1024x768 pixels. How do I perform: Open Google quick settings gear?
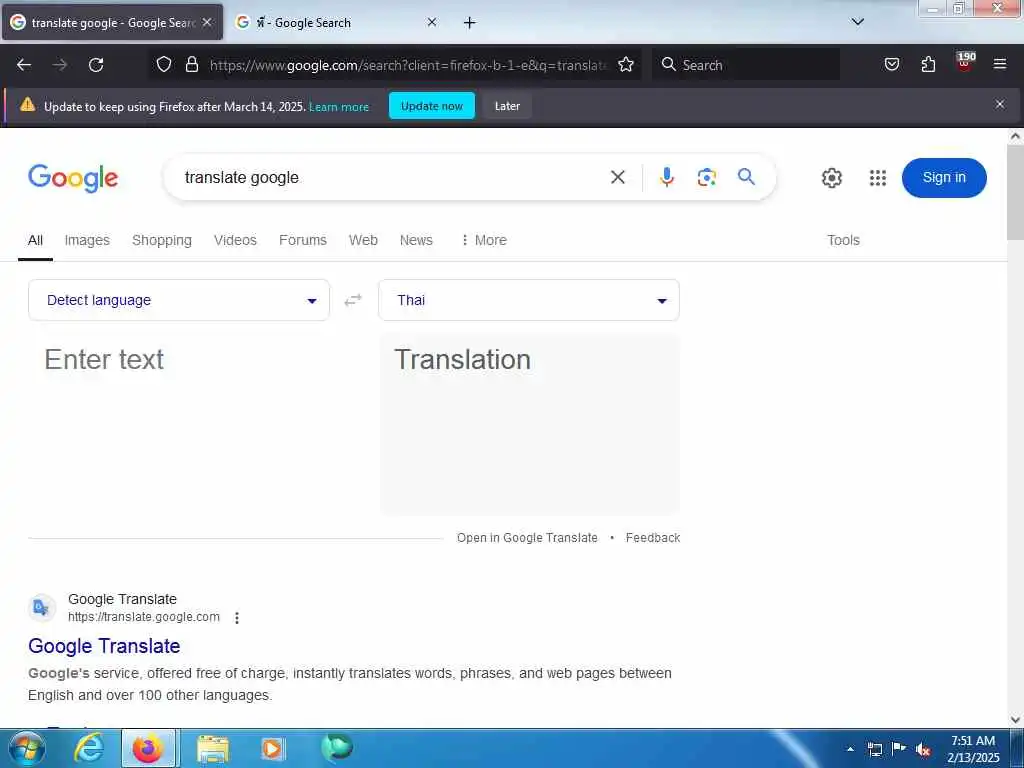[831, 178]
